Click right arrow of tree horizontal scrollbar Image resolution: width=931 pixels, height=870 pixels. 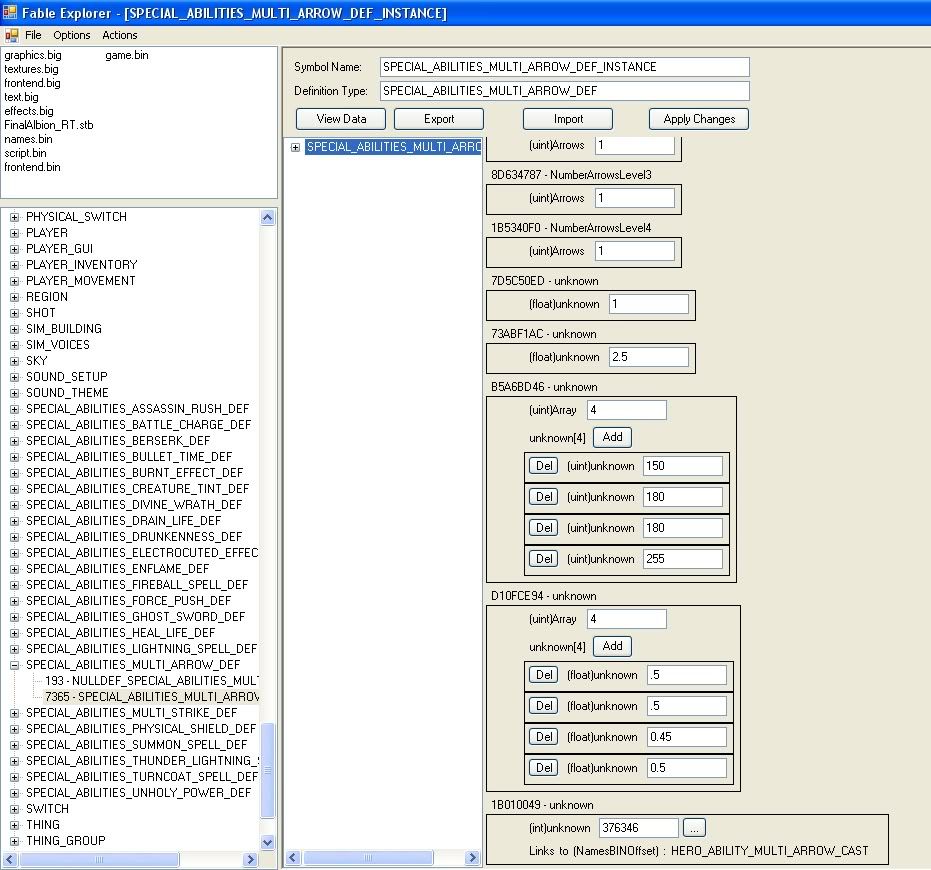250,859
